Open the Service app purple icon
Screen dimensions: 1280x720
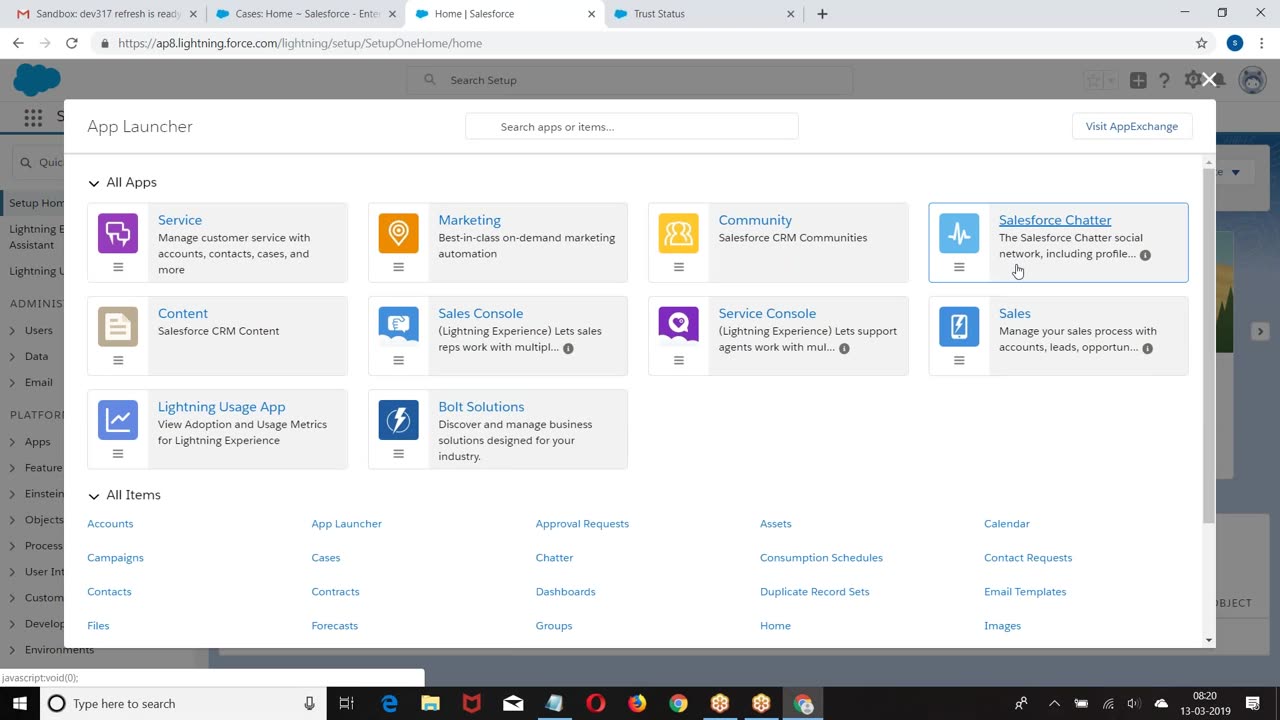(x=118, y=234)
